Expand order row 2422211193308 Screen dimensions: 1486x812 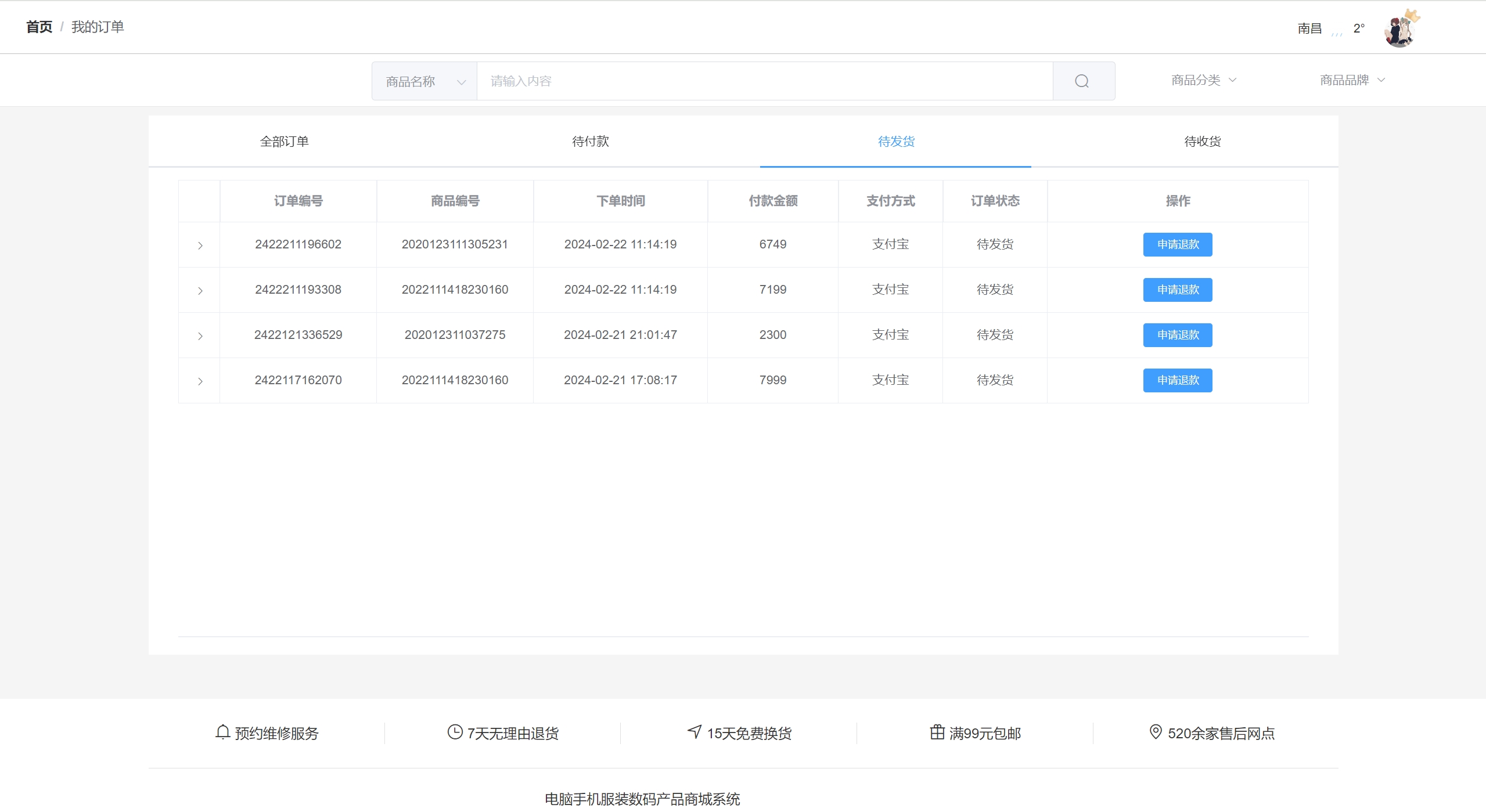(200, 291)
